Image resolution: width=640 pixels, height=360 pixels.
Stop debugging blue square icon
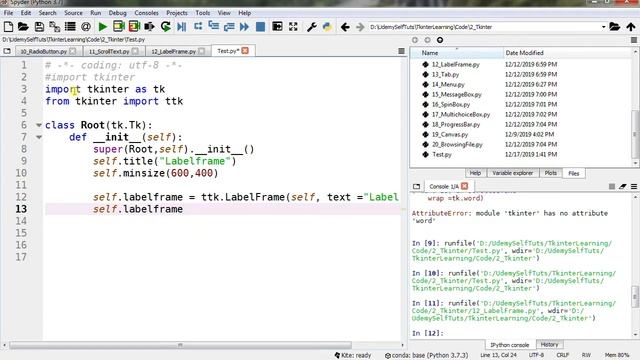tap(260, 27)
